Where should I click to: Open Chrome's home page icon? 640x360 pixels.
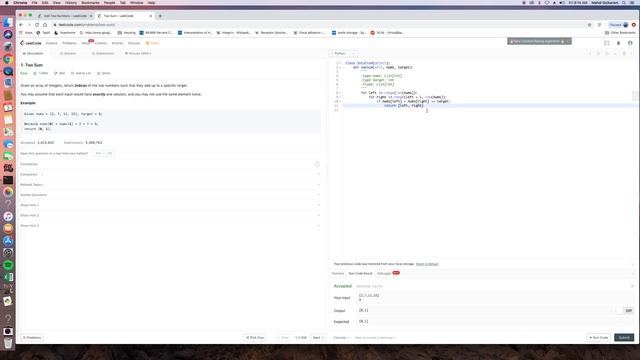click(45, 25)
